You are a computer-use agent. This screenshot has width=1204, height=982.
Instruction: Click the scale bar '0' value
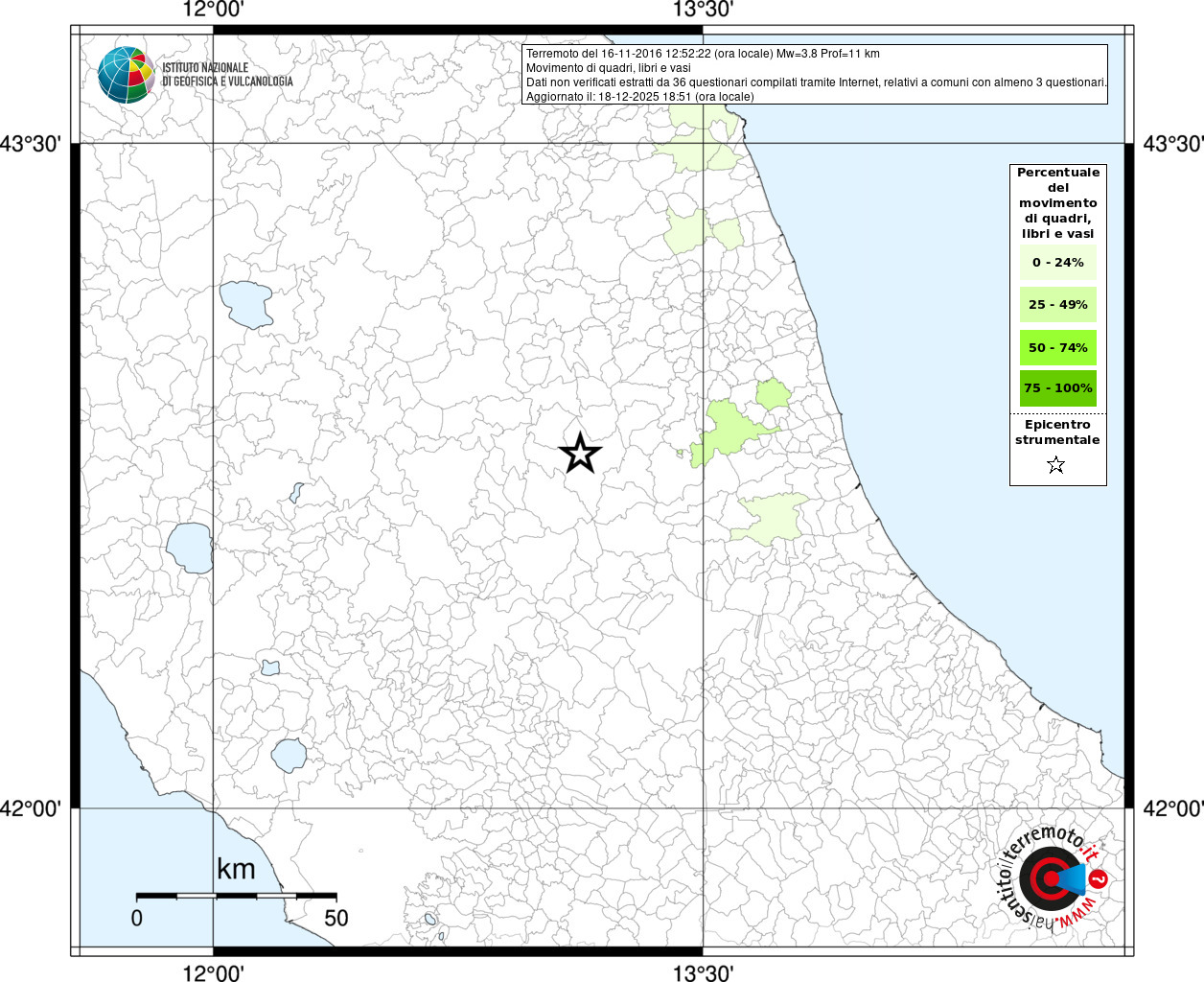pos(137,918)
